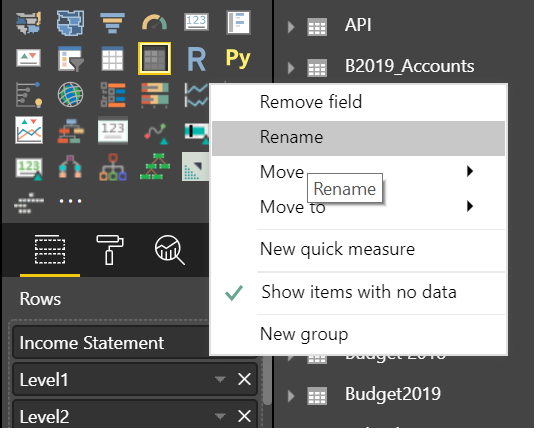Expand the API table
Image resolution: width=558 pixels, height=446 pixels.
click(291, 27)
